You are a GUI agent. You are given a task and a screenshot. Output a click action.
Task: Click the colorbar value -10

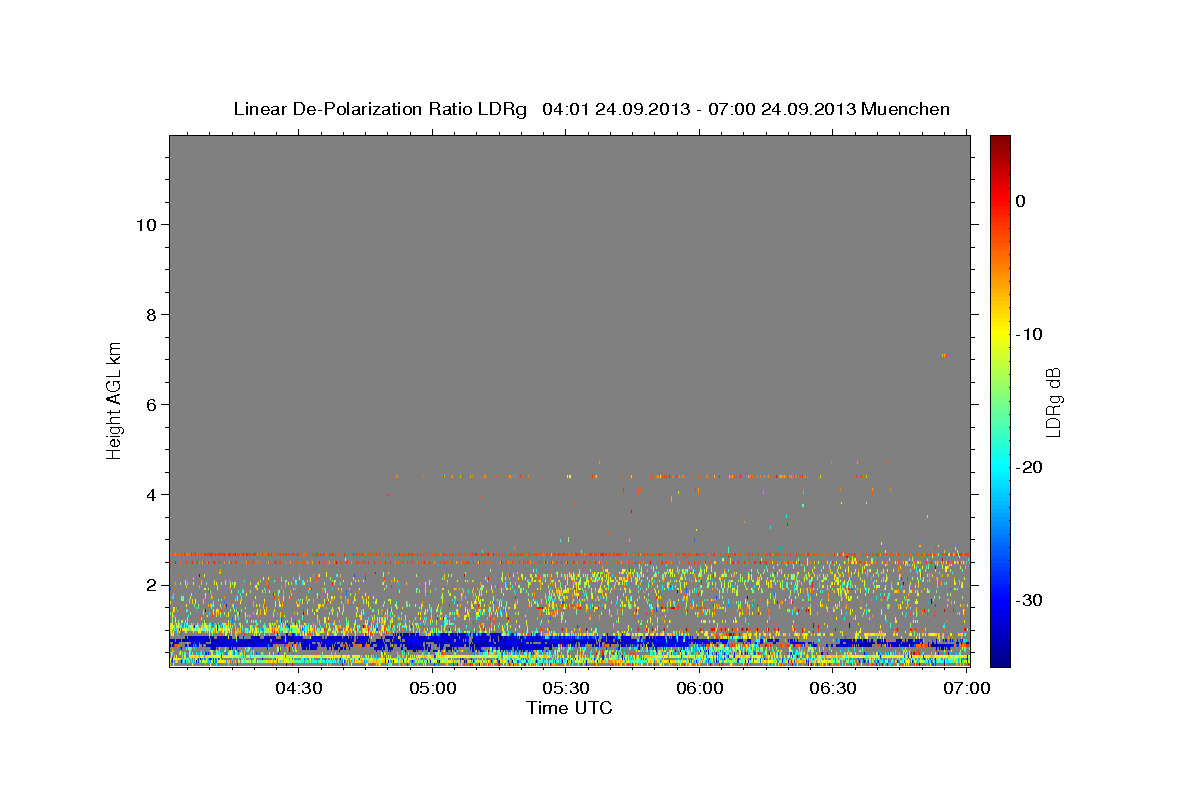pos(1030,334)
